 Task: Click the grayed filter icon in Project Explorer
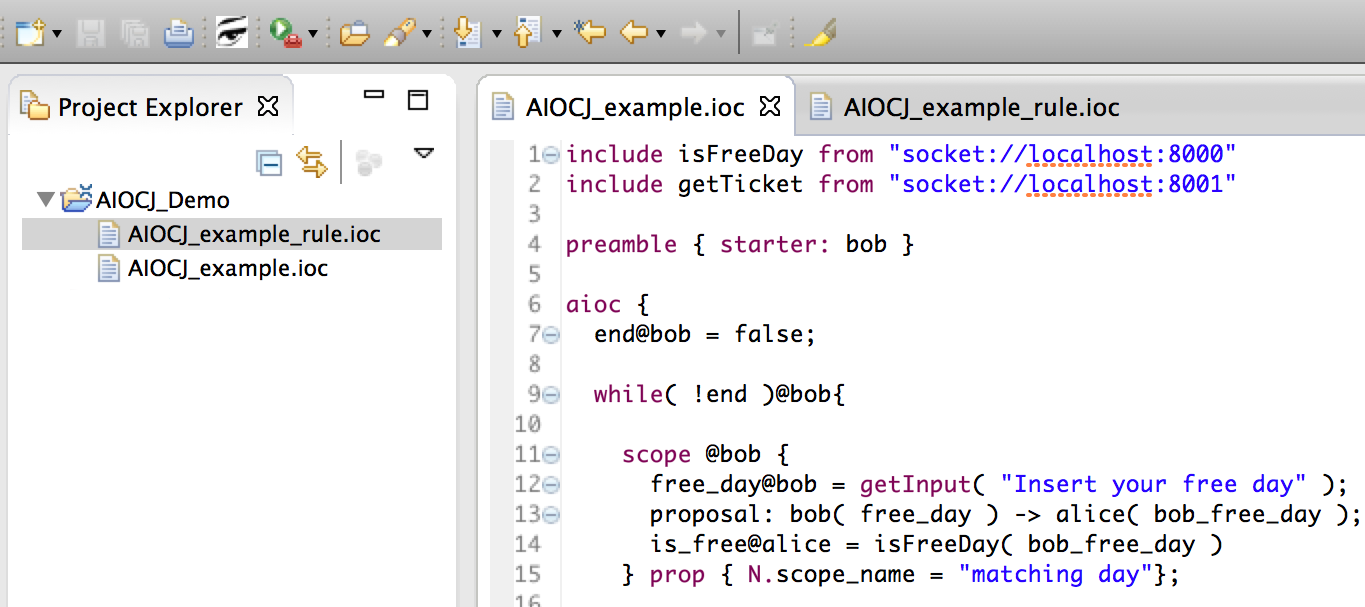pos(369,163)
